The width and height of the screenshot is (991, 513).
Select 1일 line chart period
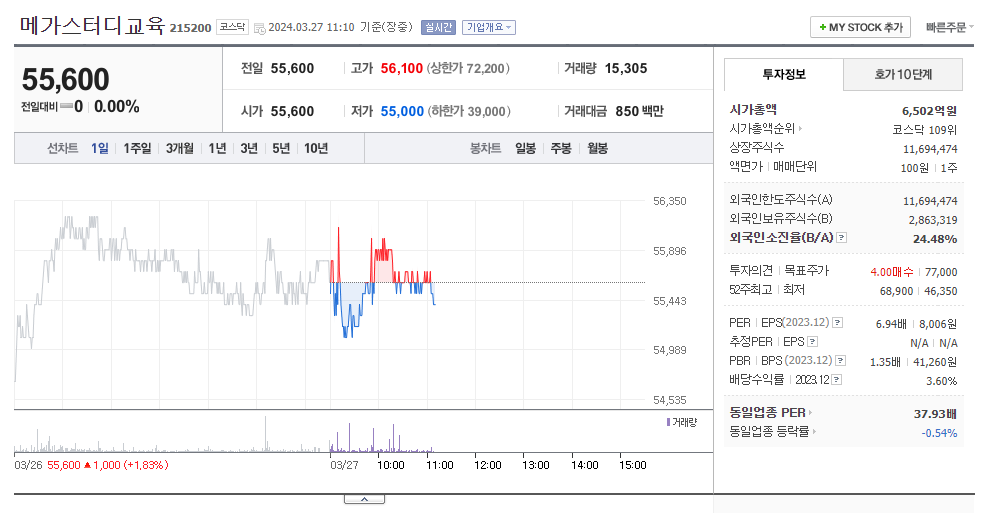99,148
